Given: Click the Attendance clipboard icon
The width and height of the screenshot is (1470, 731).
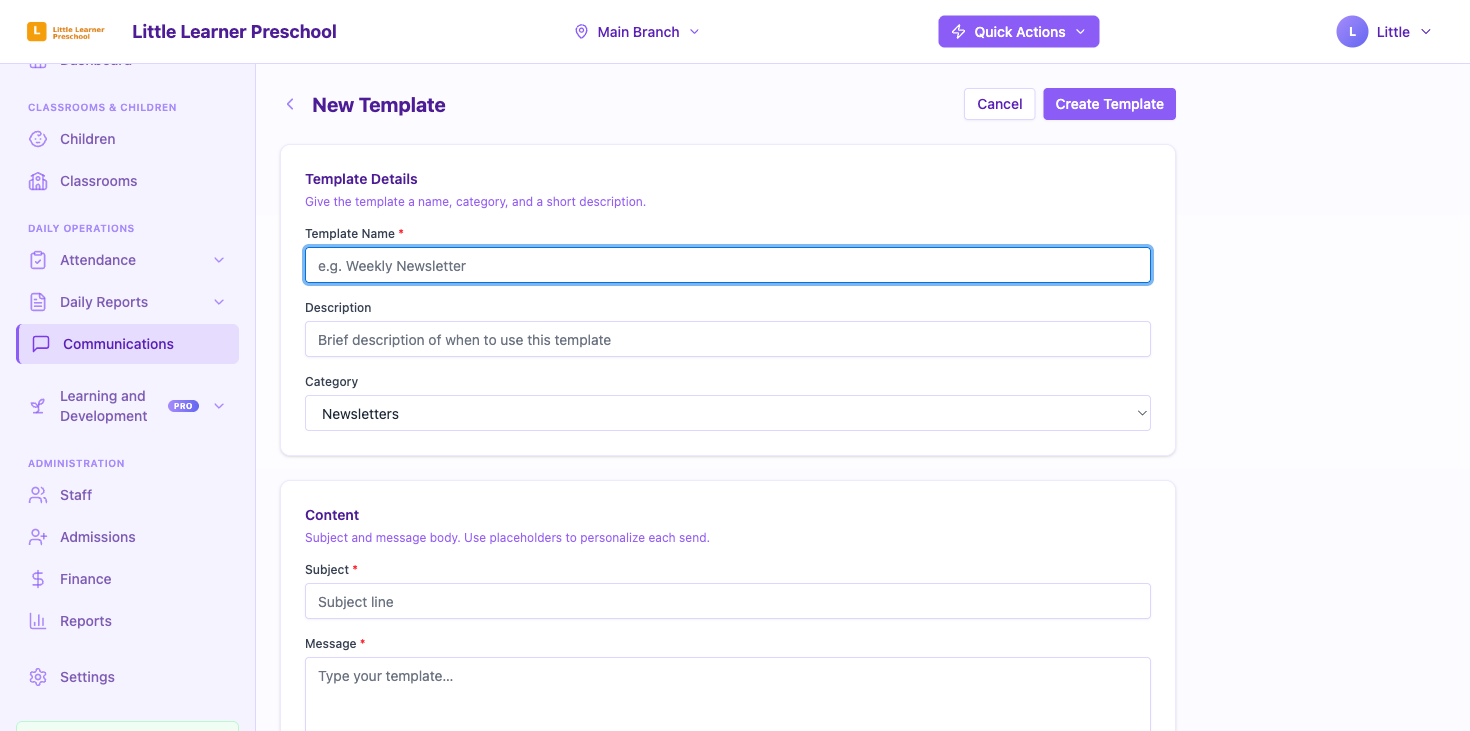Looking at the screenshot, I should [x=38, y=260].
